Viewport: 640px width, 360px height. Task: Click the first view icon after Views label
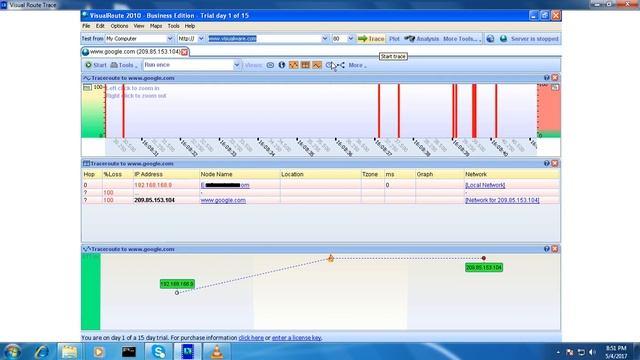pos(270,65)
